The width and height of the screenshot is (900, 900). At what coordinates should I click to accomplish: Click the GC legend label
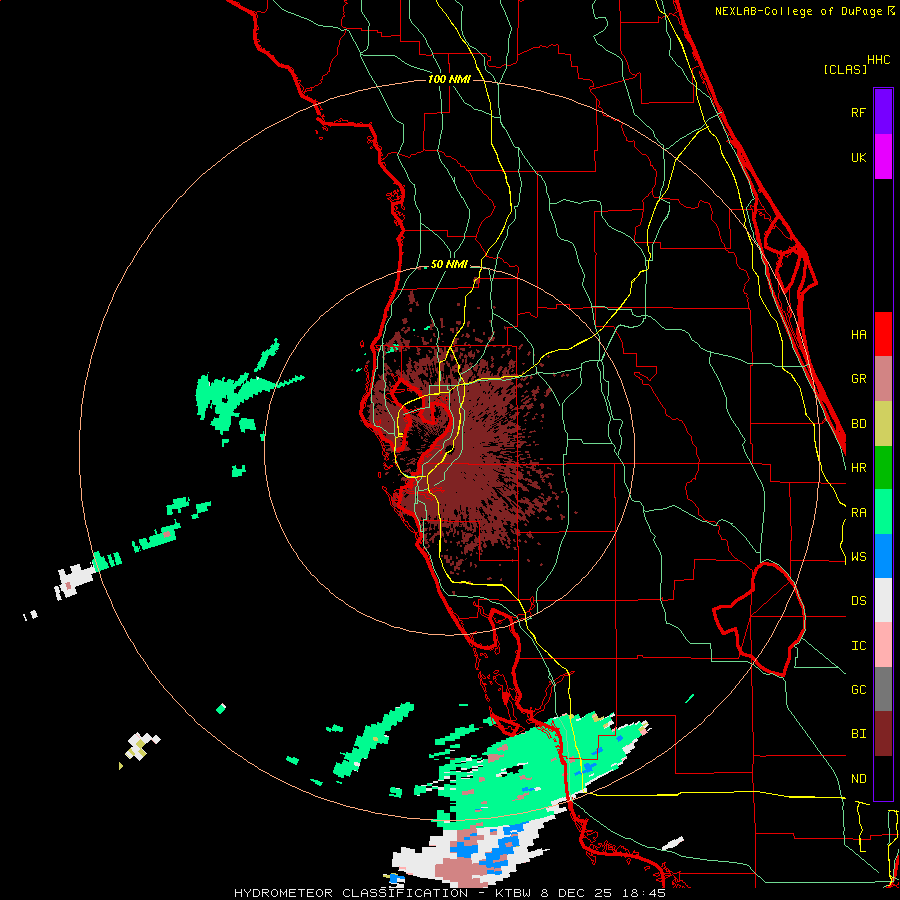click(859, 690)
